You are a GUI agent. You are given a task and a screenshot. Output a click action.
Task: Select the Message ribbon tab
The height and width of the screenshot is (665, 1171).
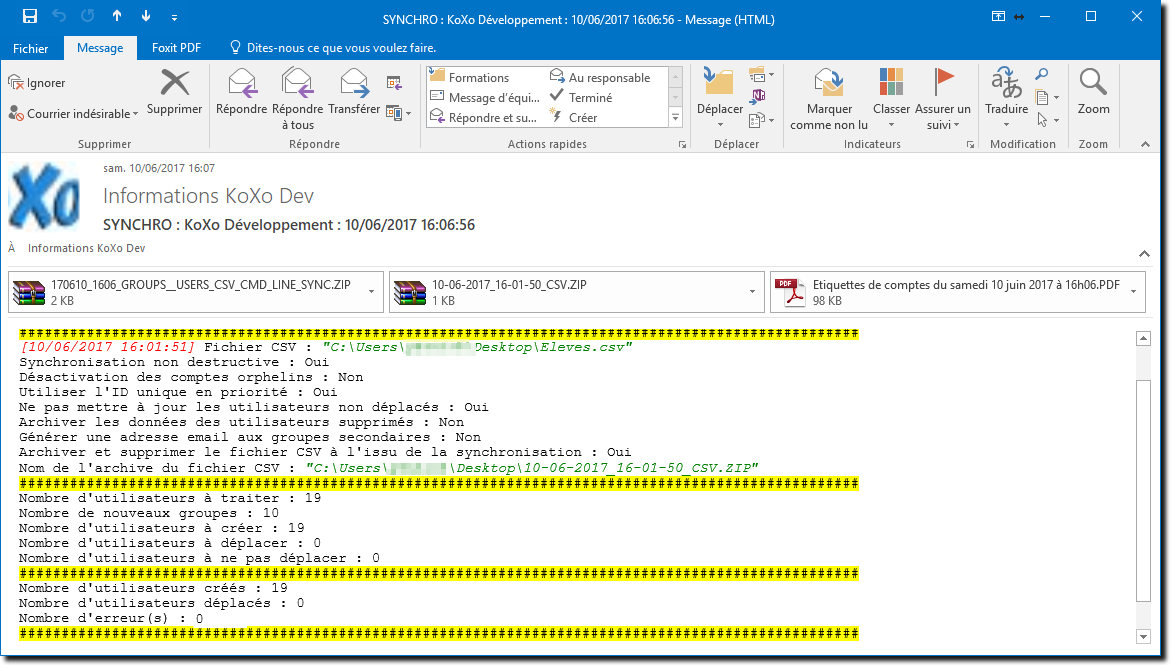click(100, 48)
